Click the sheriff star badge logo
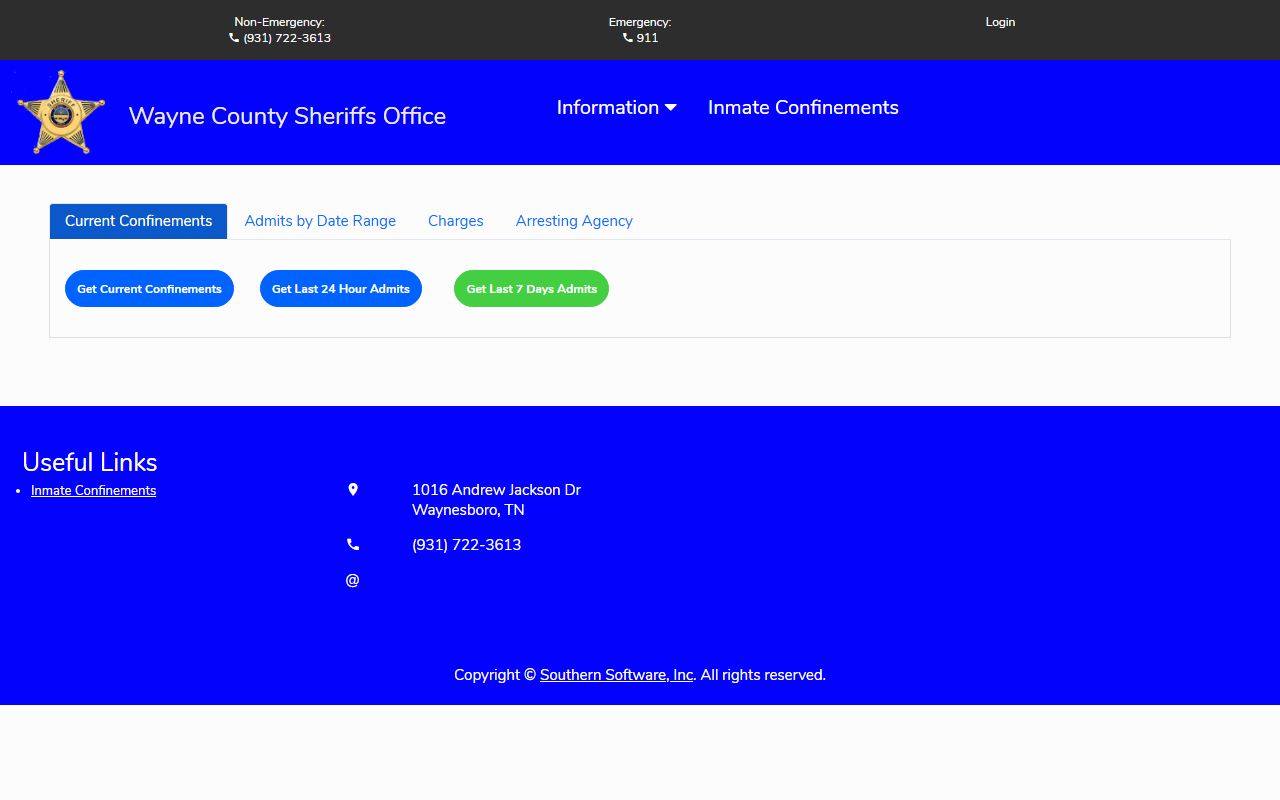The image size is (1280, 800). pos(61,112)
